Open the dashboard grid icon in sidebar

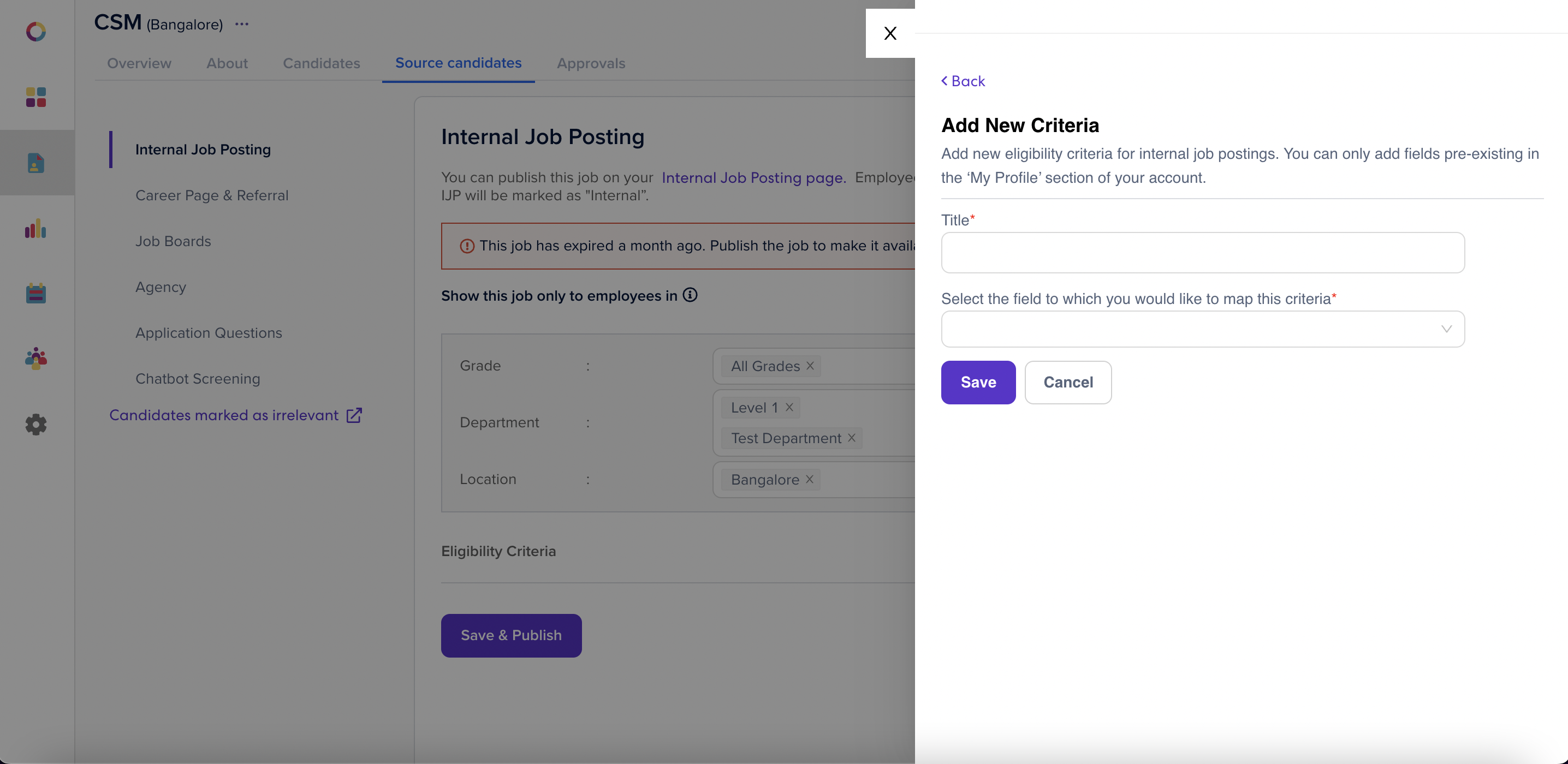[x=36, y=97]
